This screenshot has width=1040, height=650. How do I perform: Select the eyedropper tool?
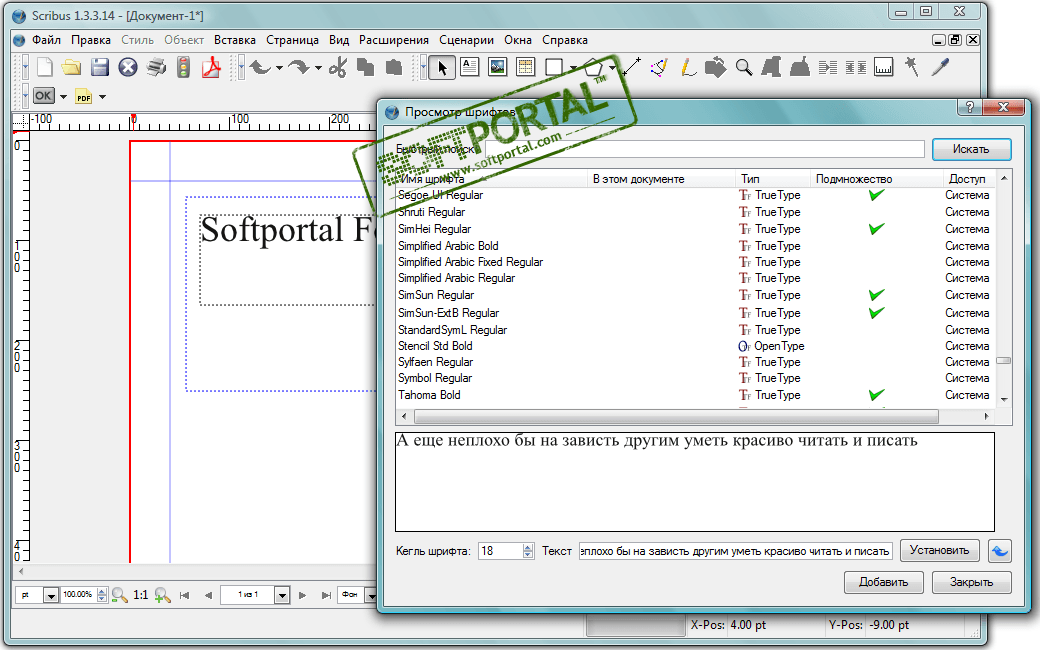(940, 67)
